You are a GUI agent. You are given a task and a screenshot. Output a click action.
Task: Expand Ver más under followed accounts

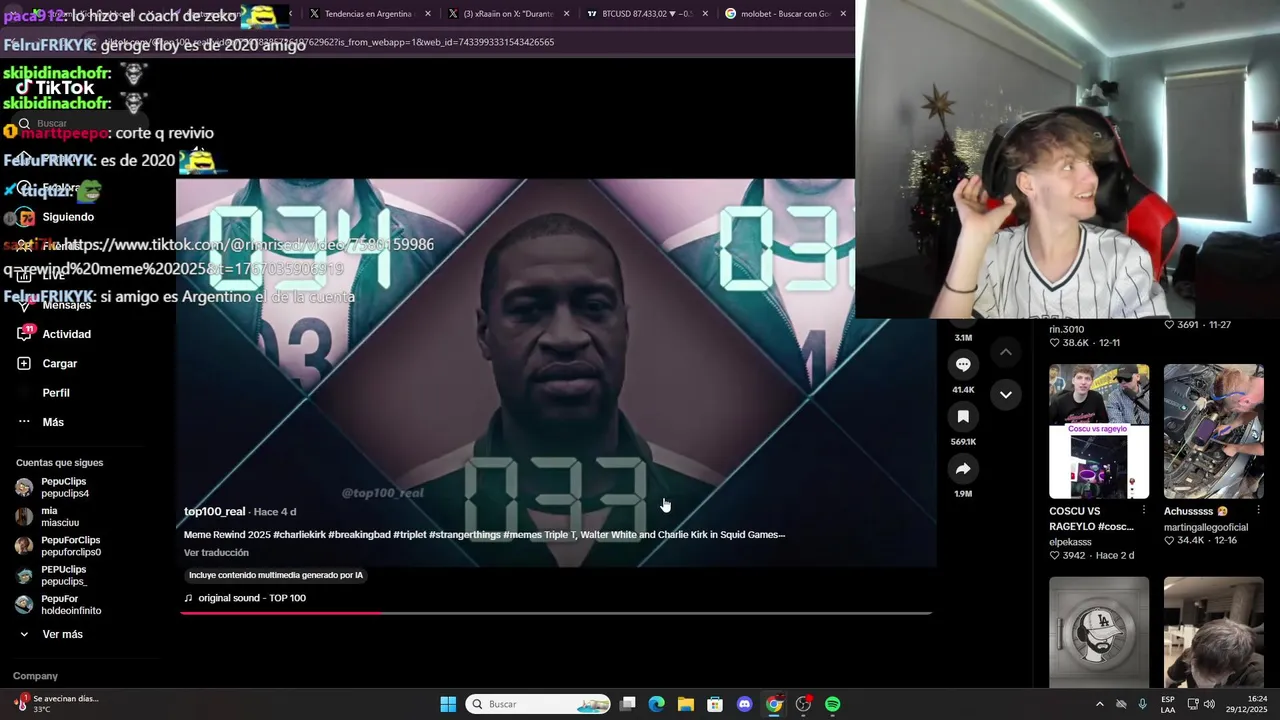51,634
